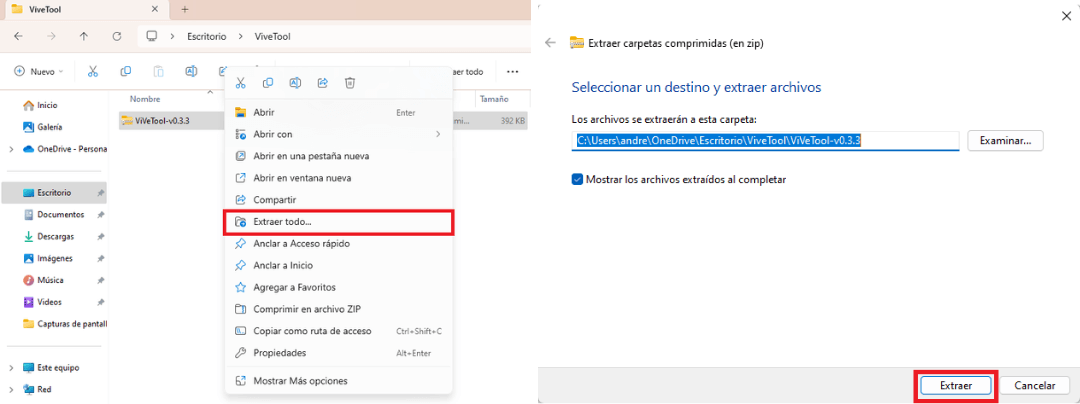This screenshot has width=1080, height=404.
Task: Choose Agregar a Favoritos
Action: 338,288
